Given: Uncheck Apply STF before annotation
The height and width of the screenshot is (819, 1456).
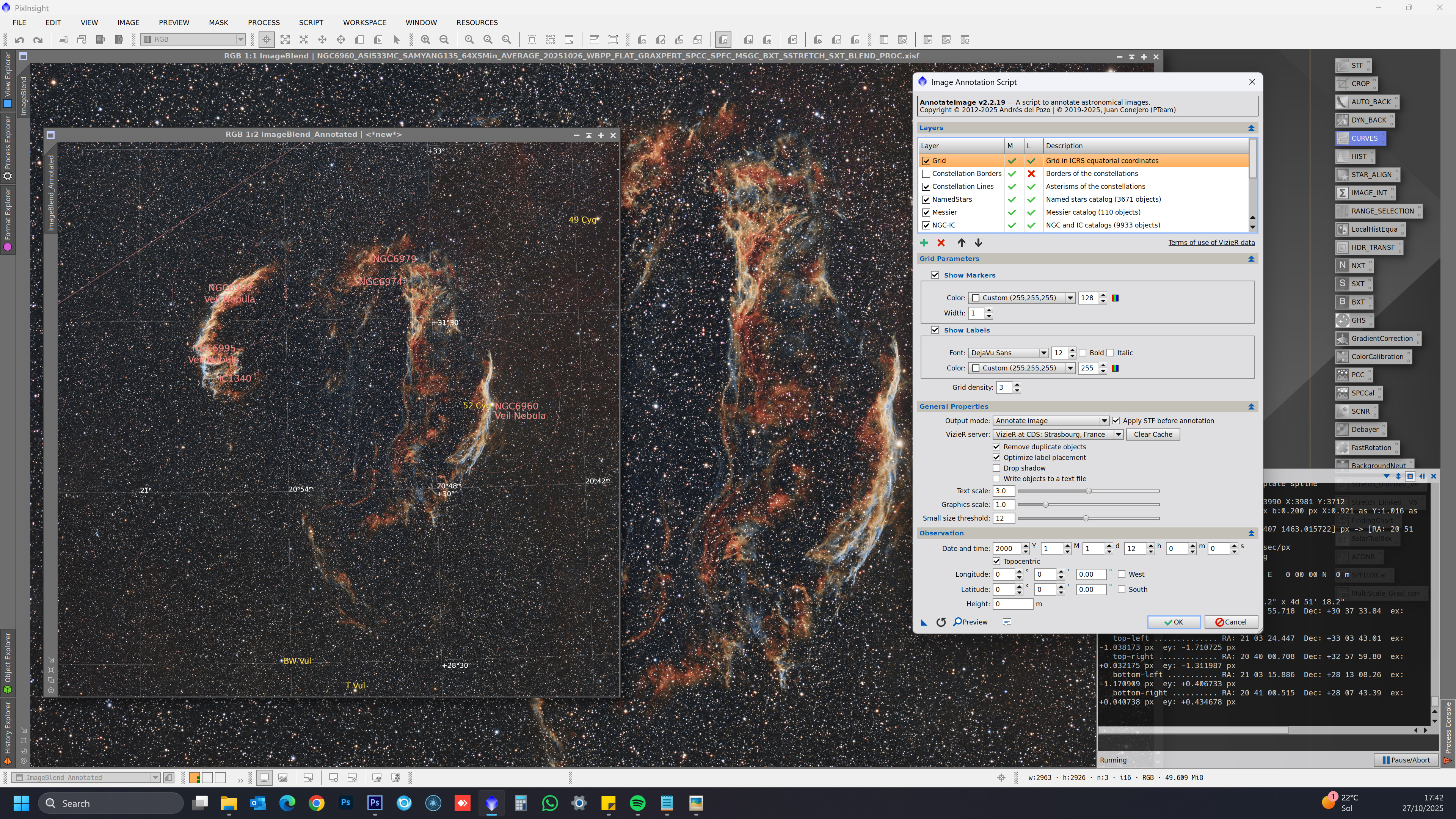Looking at the screenshot, I should 1116,420.
